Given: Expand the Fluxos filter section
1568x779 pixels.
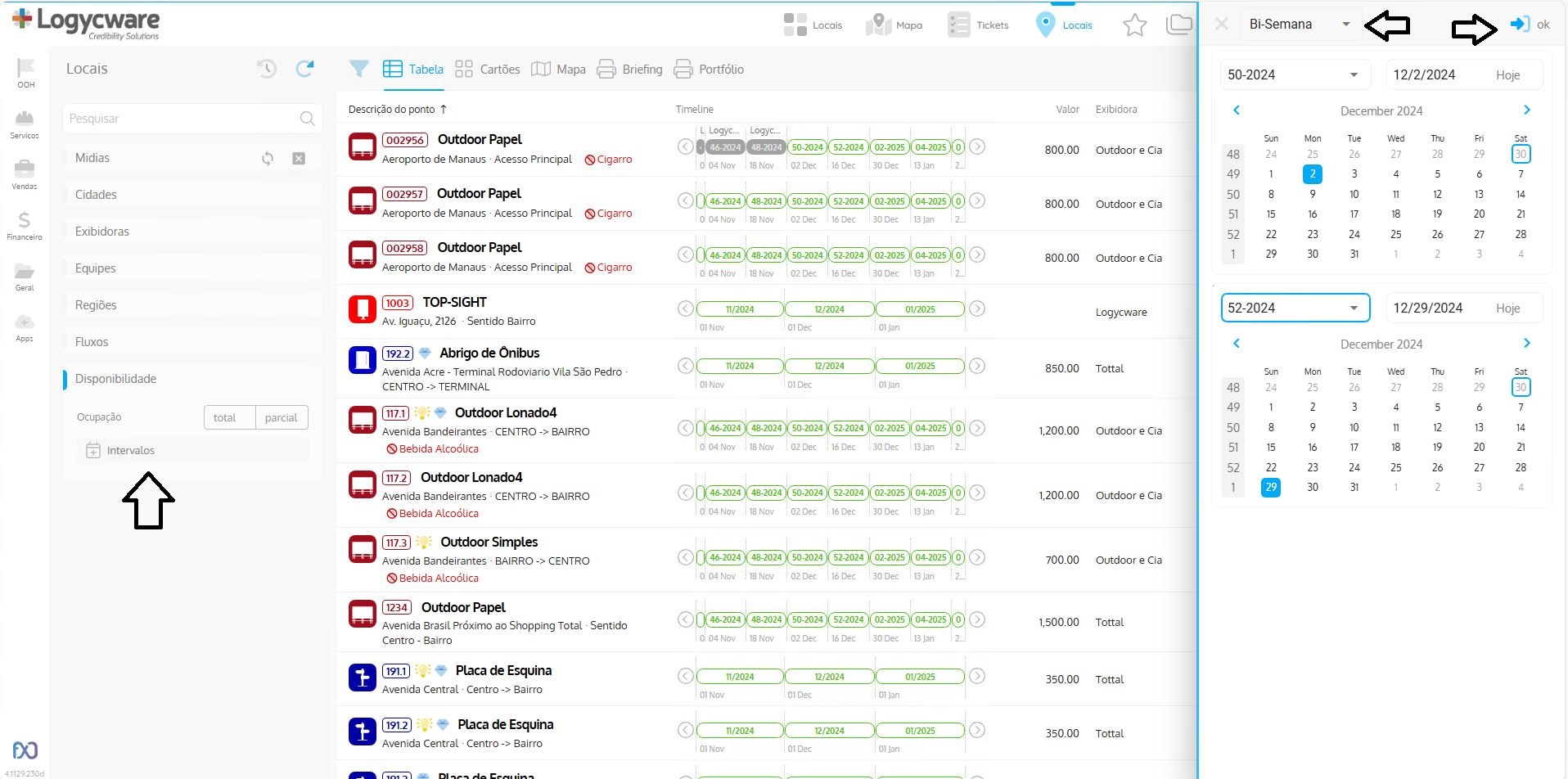Looking at the screenshot, I should [192, 342].
